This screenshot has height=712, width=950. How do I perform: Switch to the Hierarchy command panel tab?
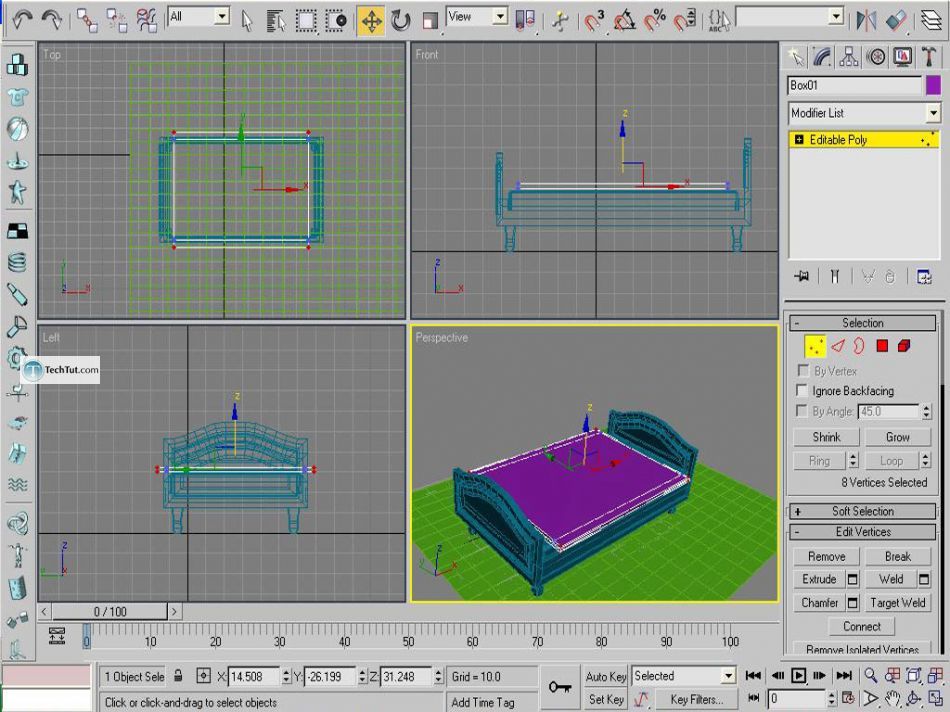point(849,57)
